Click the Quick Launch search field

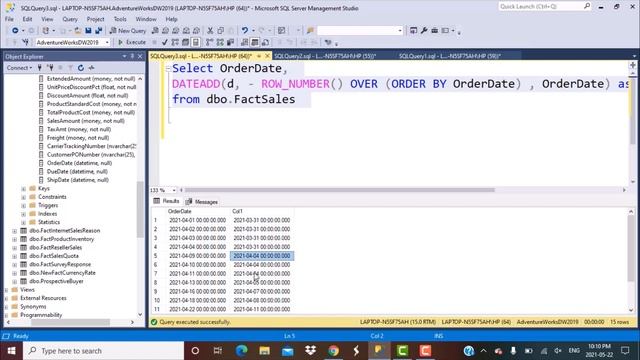click(x=544, y=7)
